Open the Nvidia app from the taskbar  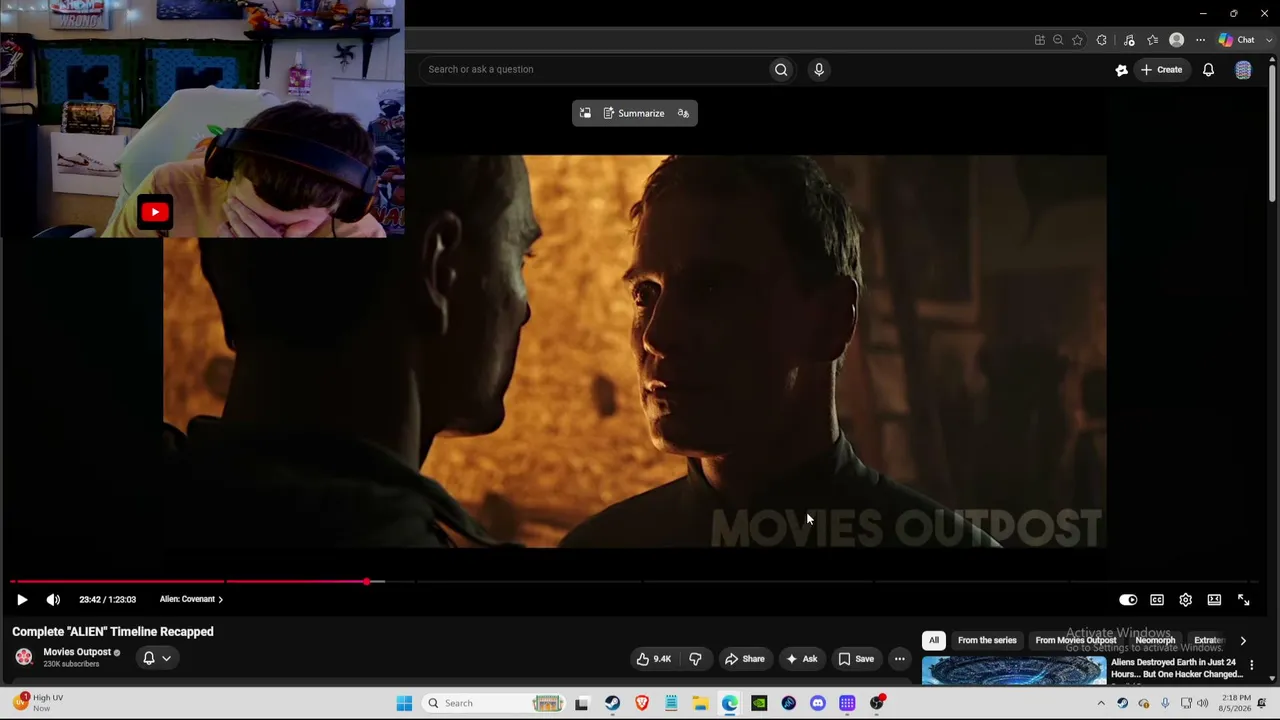759,703
